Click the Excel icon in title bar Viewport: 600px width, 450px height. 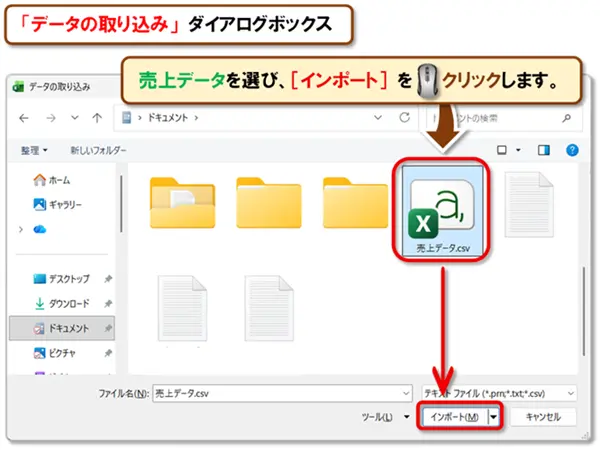[18, 87]
